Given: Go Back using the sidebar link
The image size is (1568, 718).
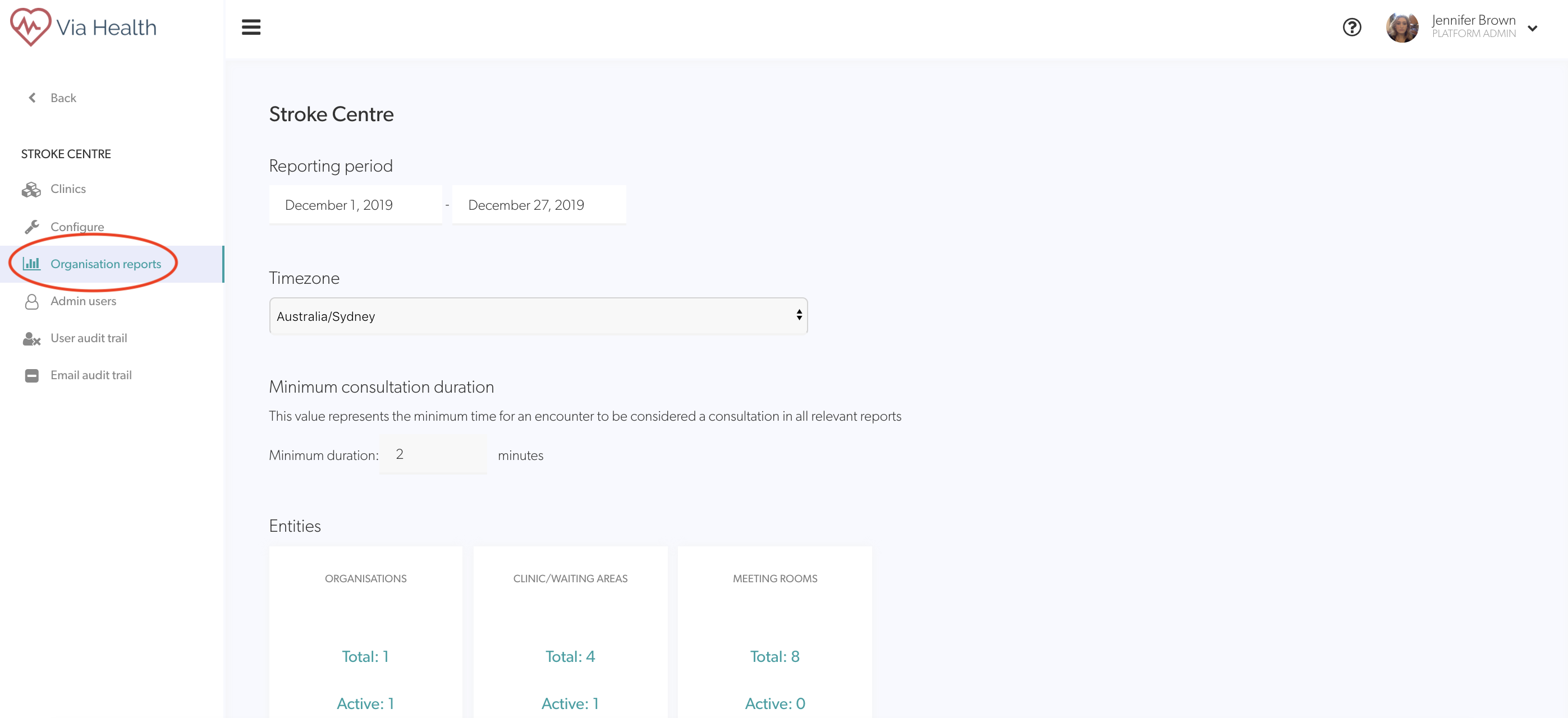Looking at the screenshot, I should tap(63, 98).
